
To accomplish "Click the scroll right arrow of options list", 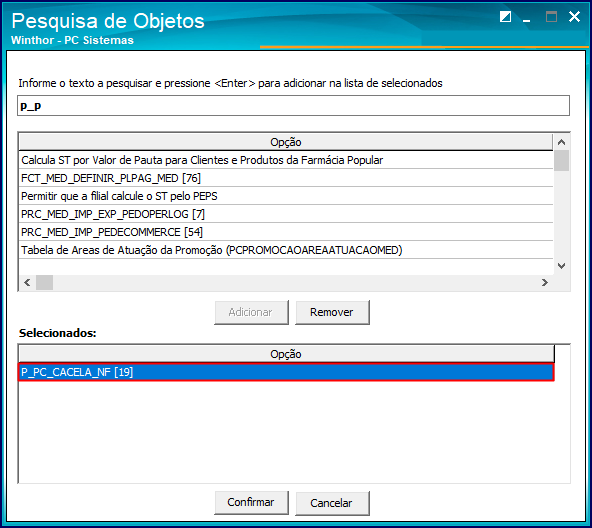I will [544, 283].
